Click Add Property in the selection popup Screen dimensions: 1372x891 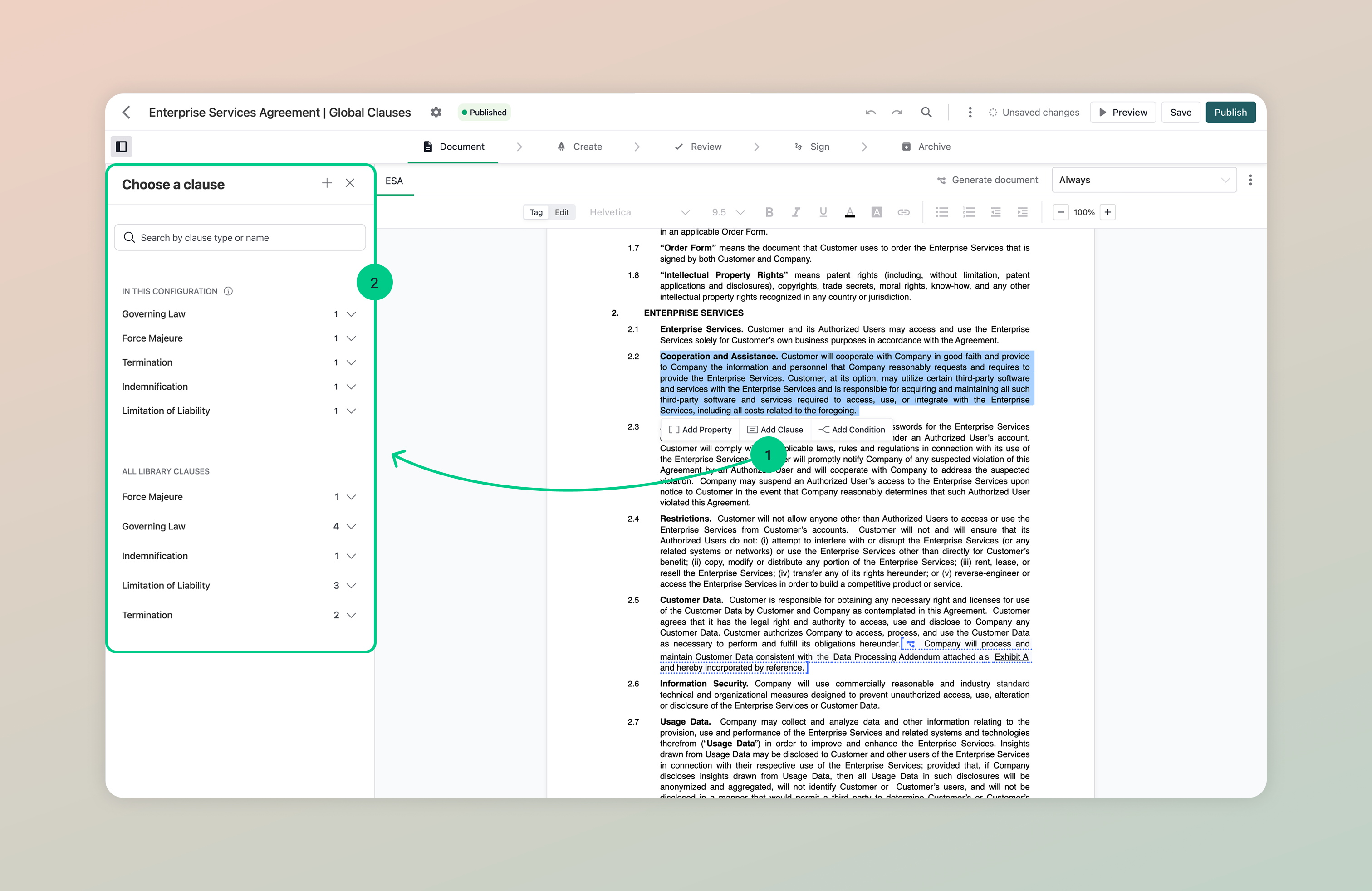[x=700, y=429]
